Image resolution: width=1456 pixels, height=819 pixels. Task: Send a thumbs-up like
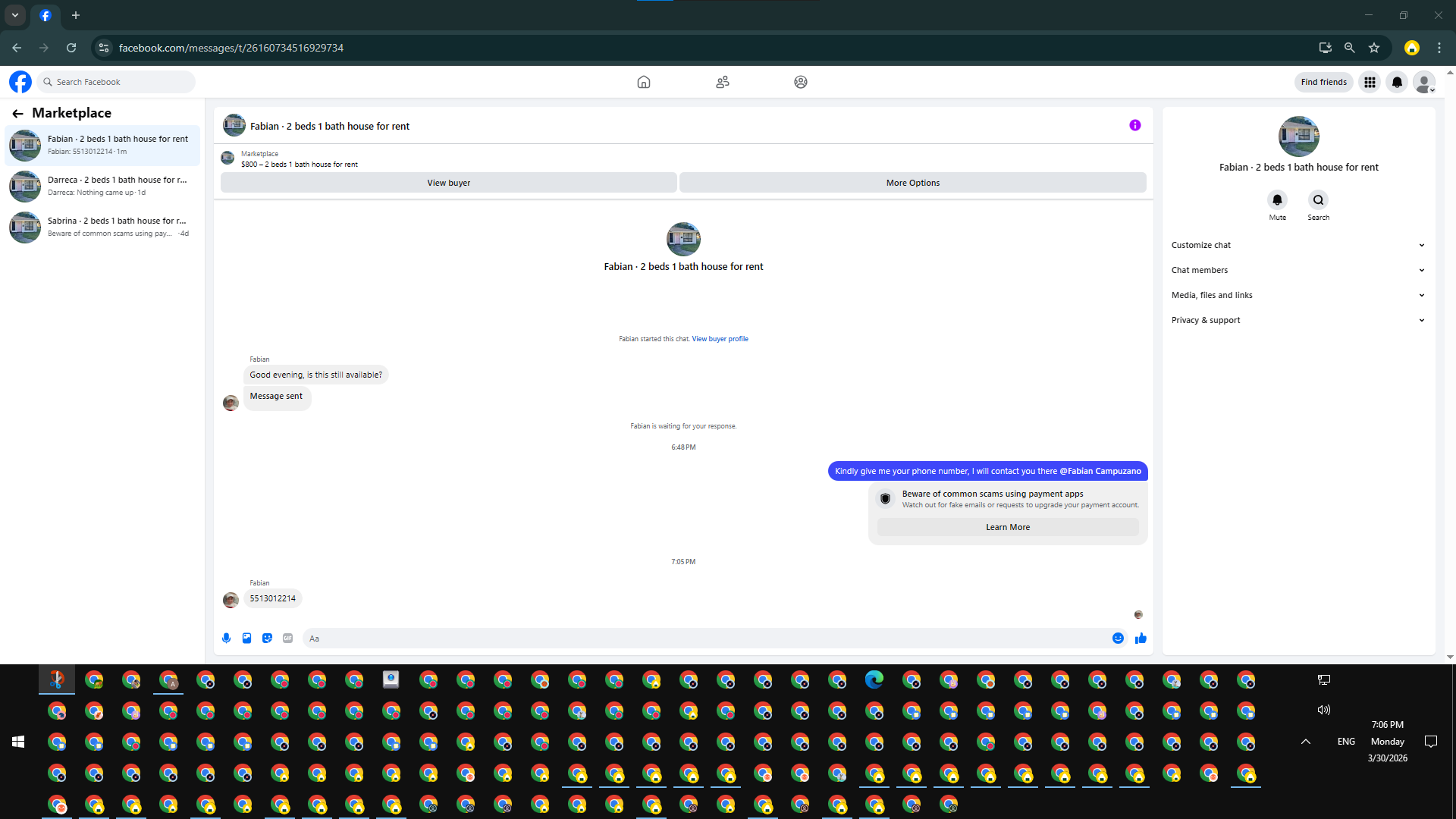pos(1141,639)
